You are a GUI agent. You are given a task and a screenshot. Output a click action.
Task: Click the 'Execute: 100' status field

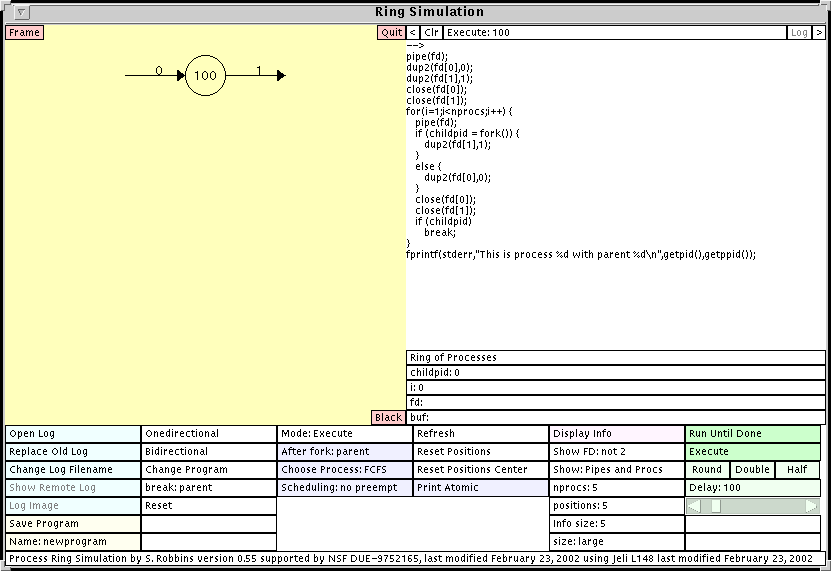tap(615, 32)
